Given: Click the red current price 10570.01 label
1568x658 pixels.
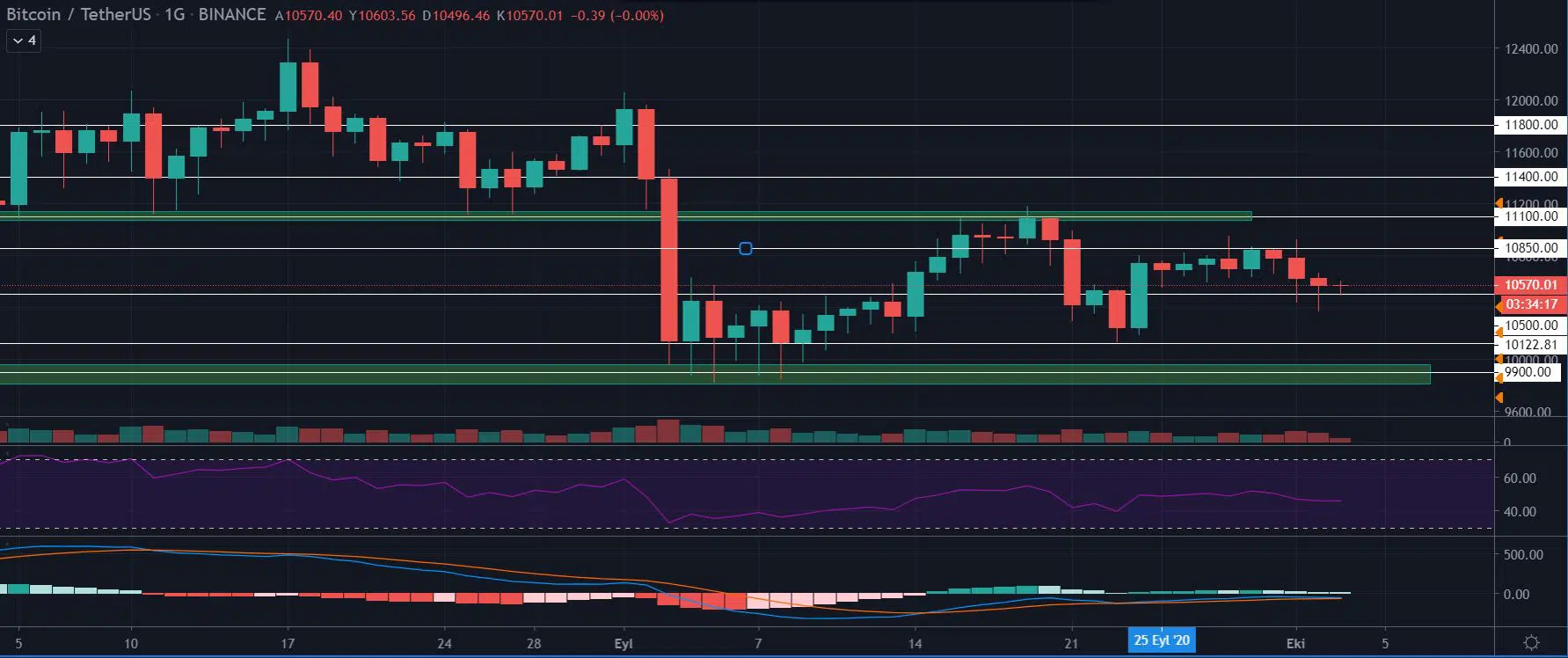Looking at the screenshot, I should coord(1530,285).
